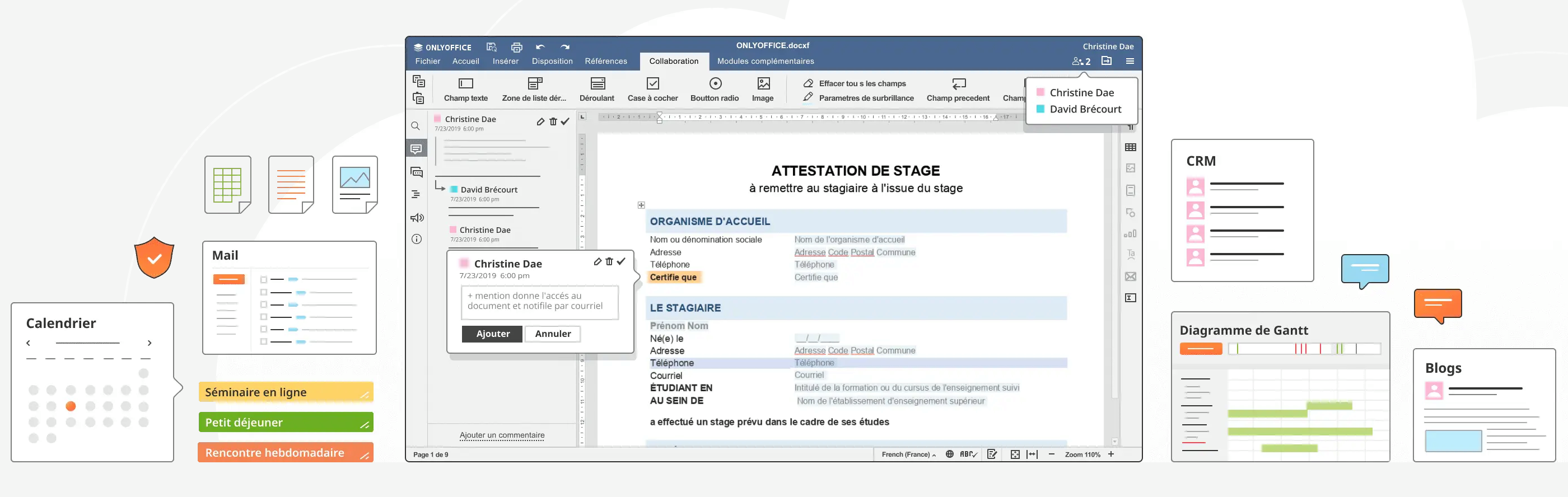The height and width of the screenshot is (497, 1568).
Task: Insert a Case à cocher field
Action: coord(652,90)
